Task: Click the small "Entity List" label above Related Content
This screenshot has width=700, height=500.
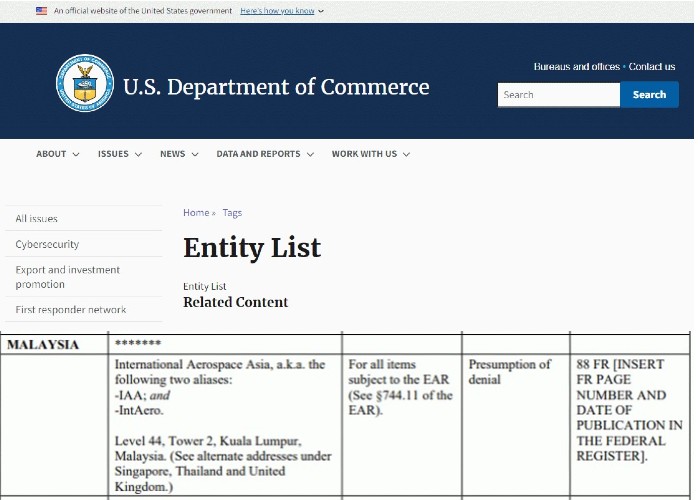Action: (204, 286)
